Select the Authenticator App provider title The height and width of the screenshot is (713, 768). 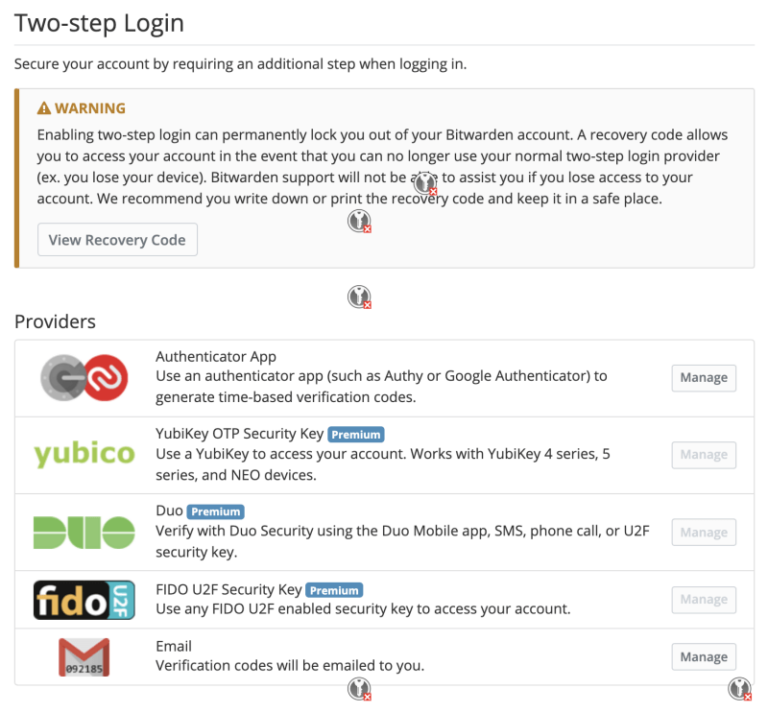coord(216,357)
